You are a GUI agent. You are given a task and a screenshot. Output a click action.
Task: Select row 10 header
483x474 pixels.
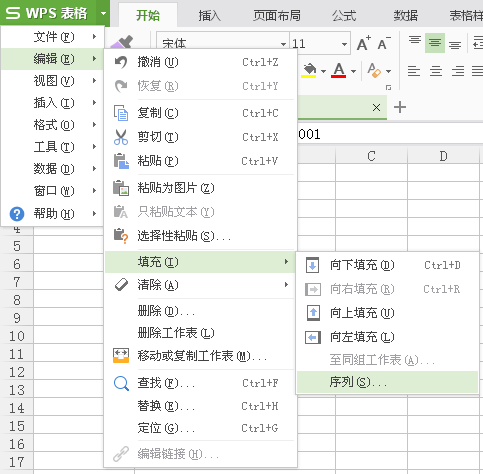[17, 336]
